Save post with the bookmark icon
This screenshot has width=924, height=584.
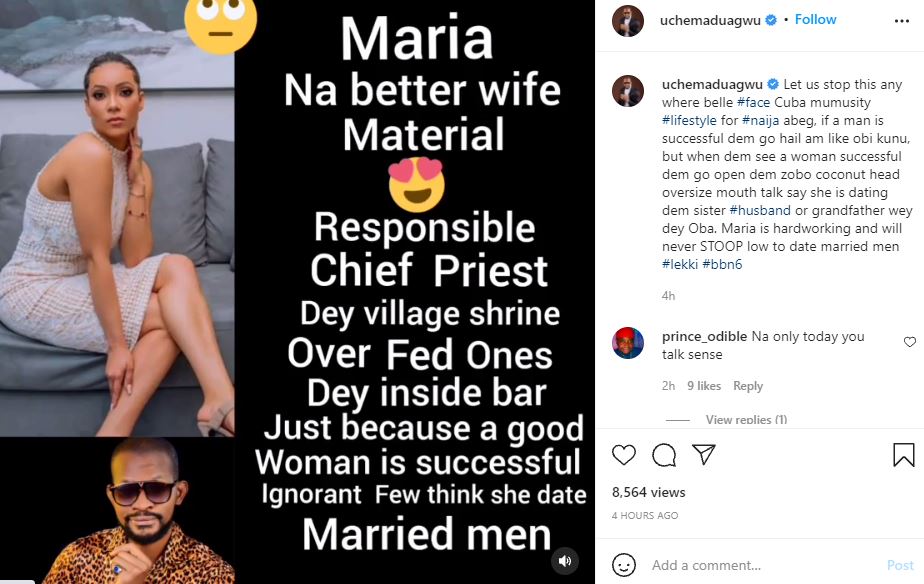point(903,456)
